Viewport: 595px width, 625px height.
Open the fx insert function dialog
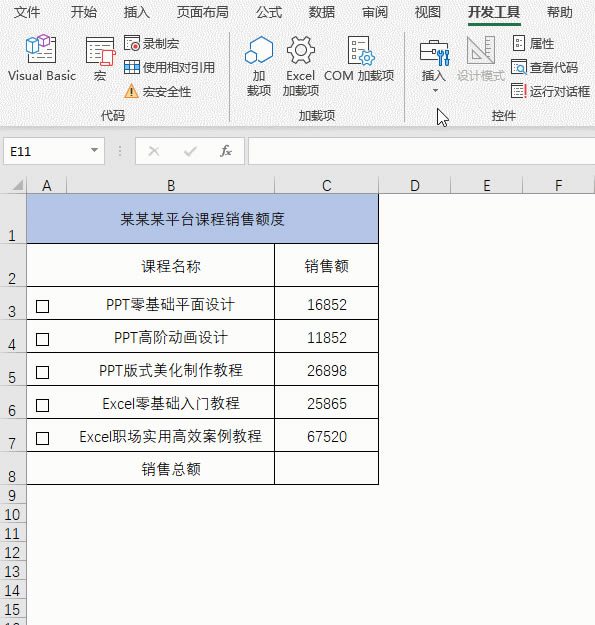(x=226, y=151)
